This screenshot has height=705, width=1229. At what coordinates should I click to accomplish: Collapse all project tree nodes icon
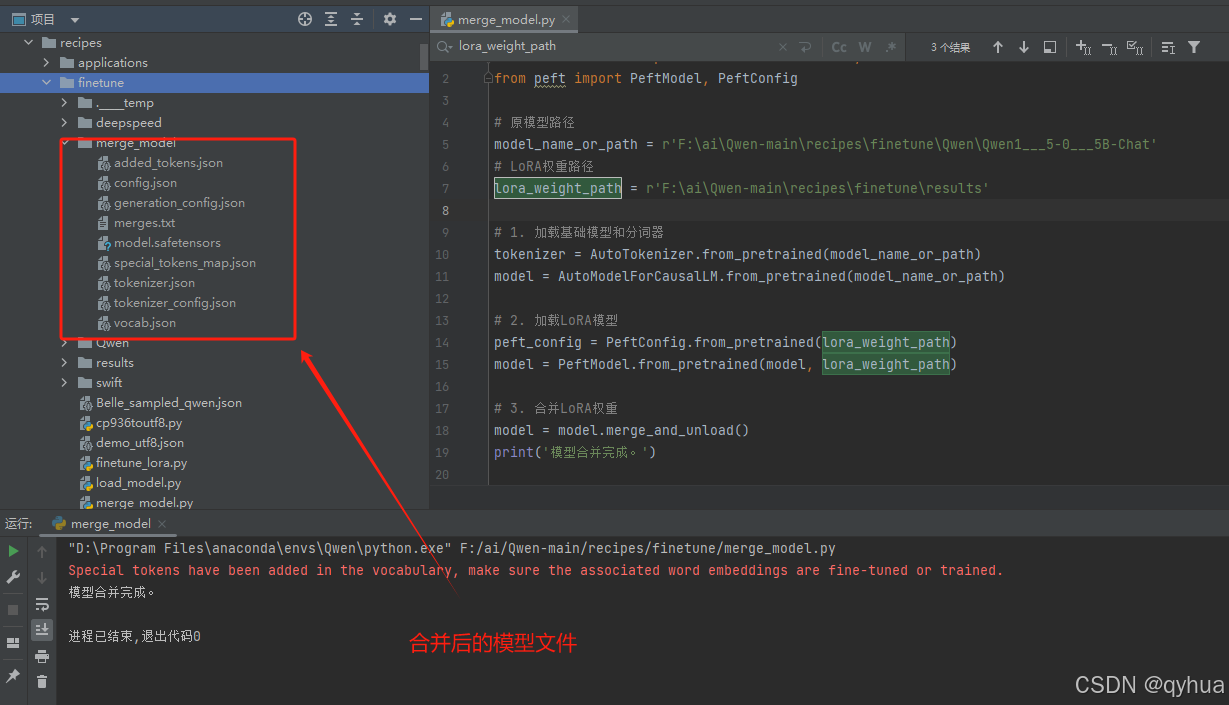coord(357,19)
